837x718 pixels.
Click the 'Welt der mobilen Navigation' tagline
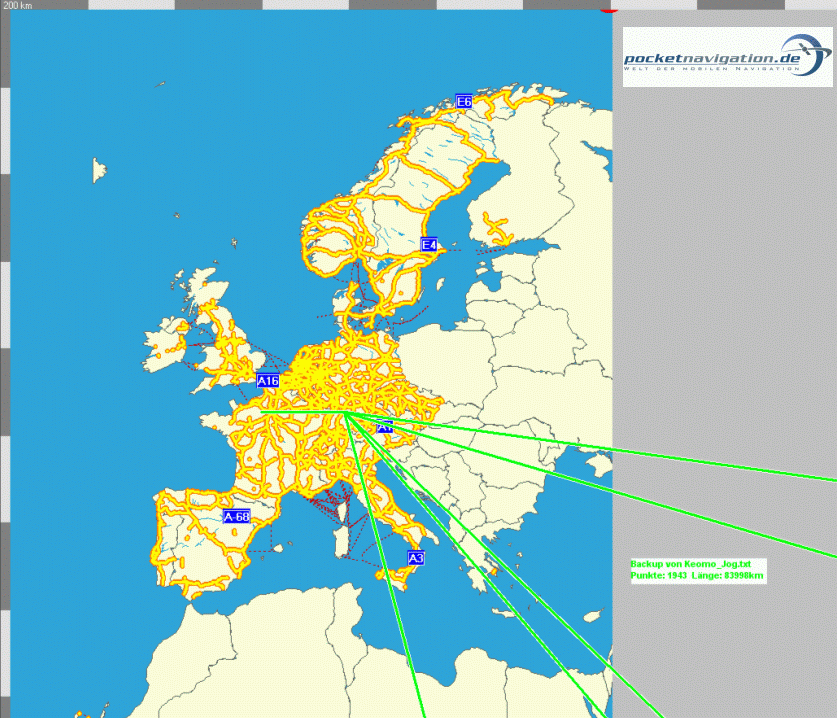click(x=710, y=68)
